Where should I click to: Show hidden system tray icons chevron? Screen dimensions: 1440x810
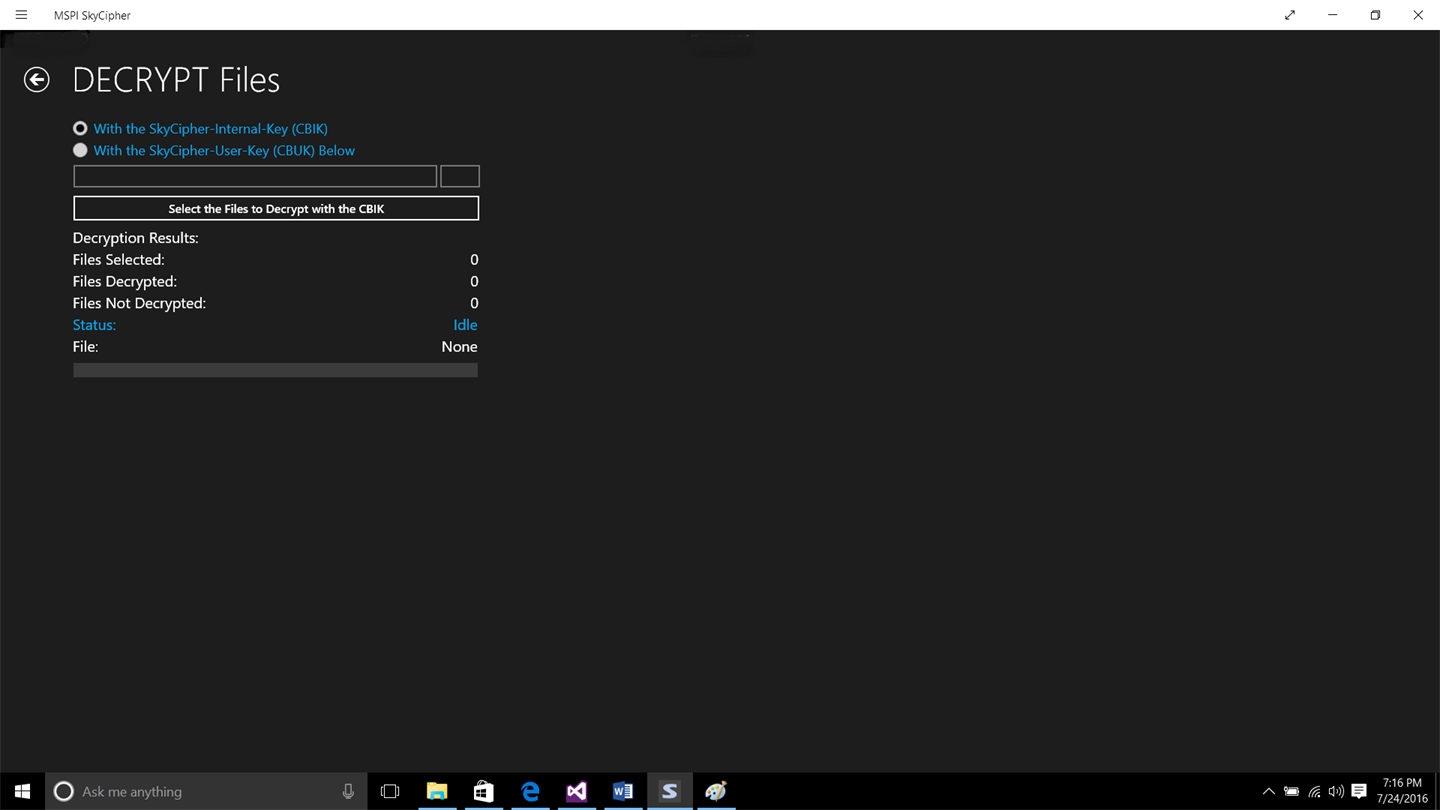coord(1268,791)
